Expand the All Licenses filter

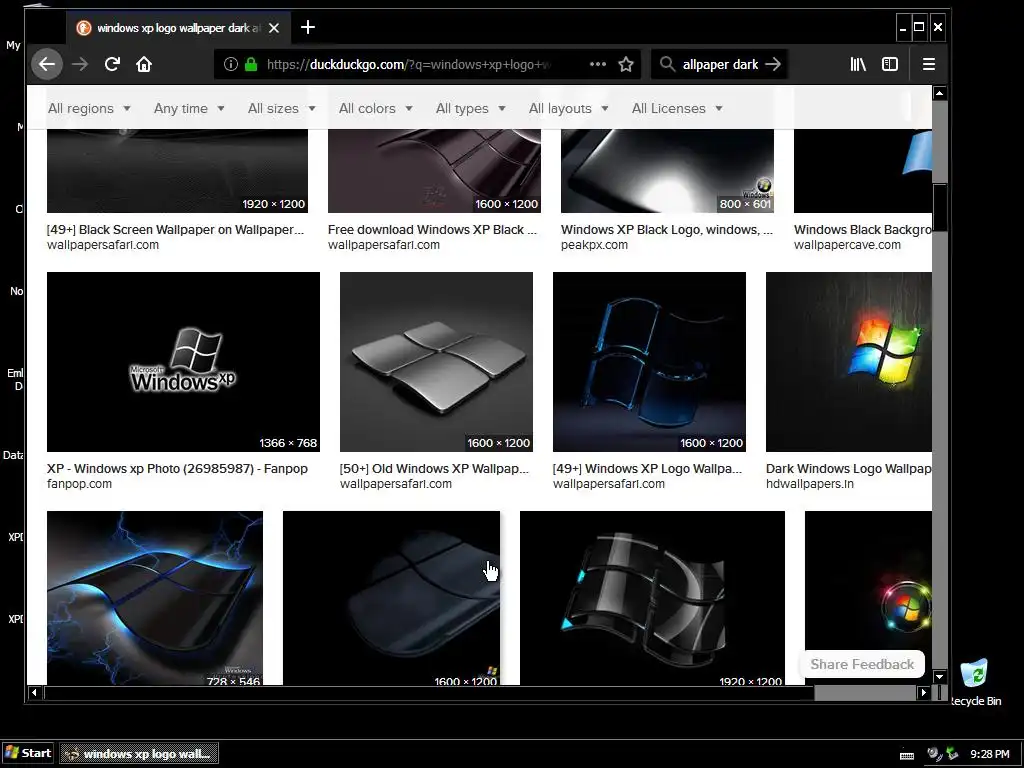pyautogui.click(x=677, y=108)
